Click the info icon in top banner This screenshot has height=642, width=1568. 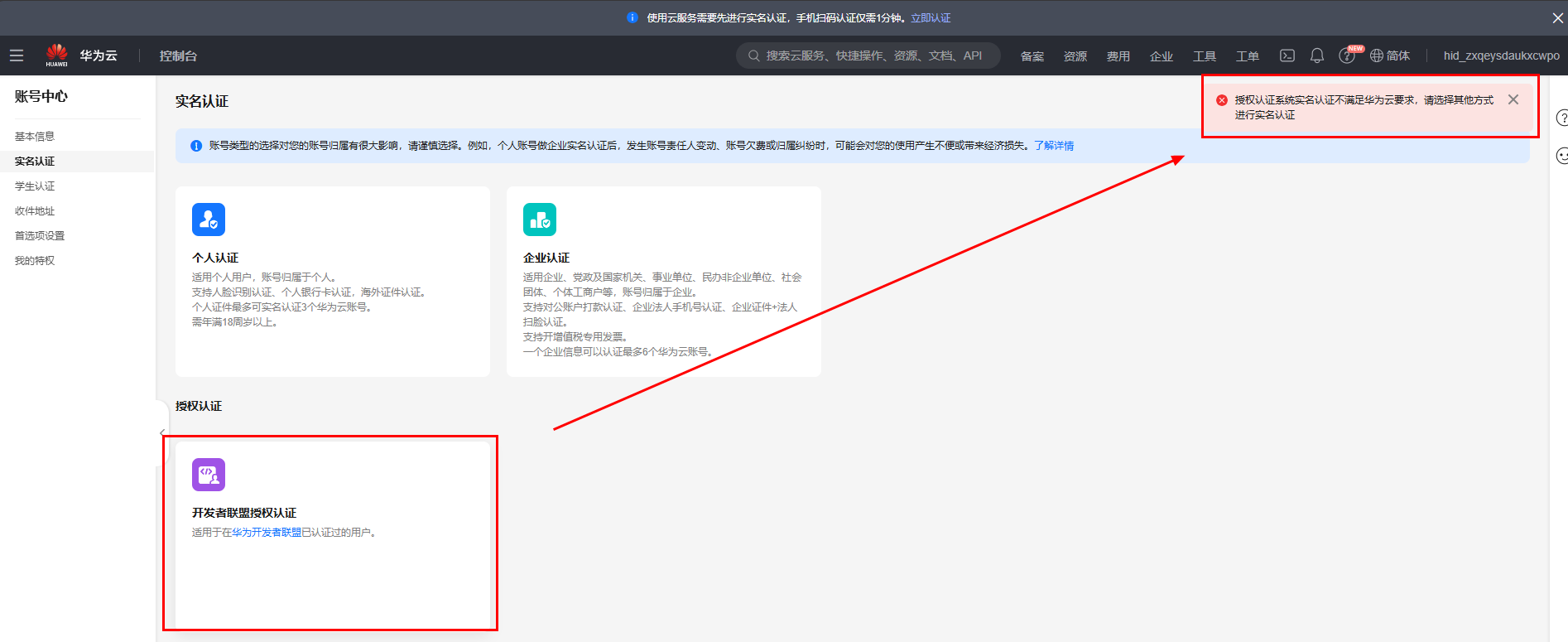pyautogui.click(x=632, y=17)
